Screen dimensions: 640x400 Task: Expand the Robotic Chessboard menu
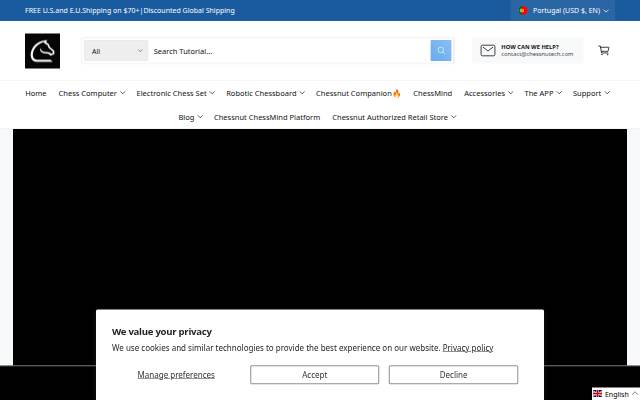click(x=265, y=93)
